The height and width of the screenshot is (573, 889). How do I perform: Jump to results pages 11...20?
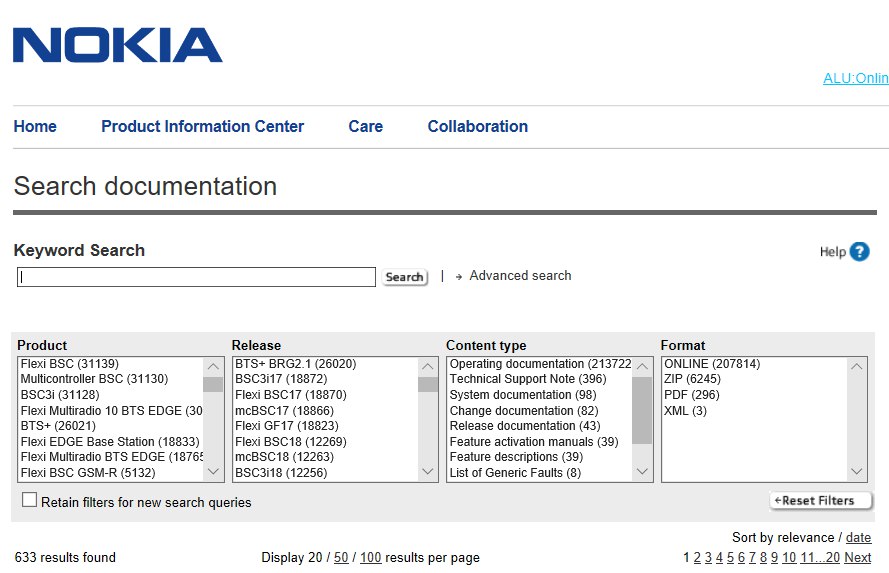(x=820, y=558)
